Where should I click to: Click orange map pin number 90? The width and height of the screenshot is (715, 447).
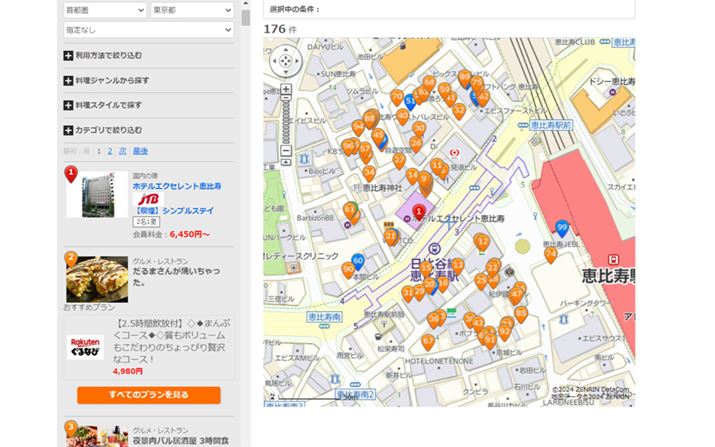[x=348, y=270]
